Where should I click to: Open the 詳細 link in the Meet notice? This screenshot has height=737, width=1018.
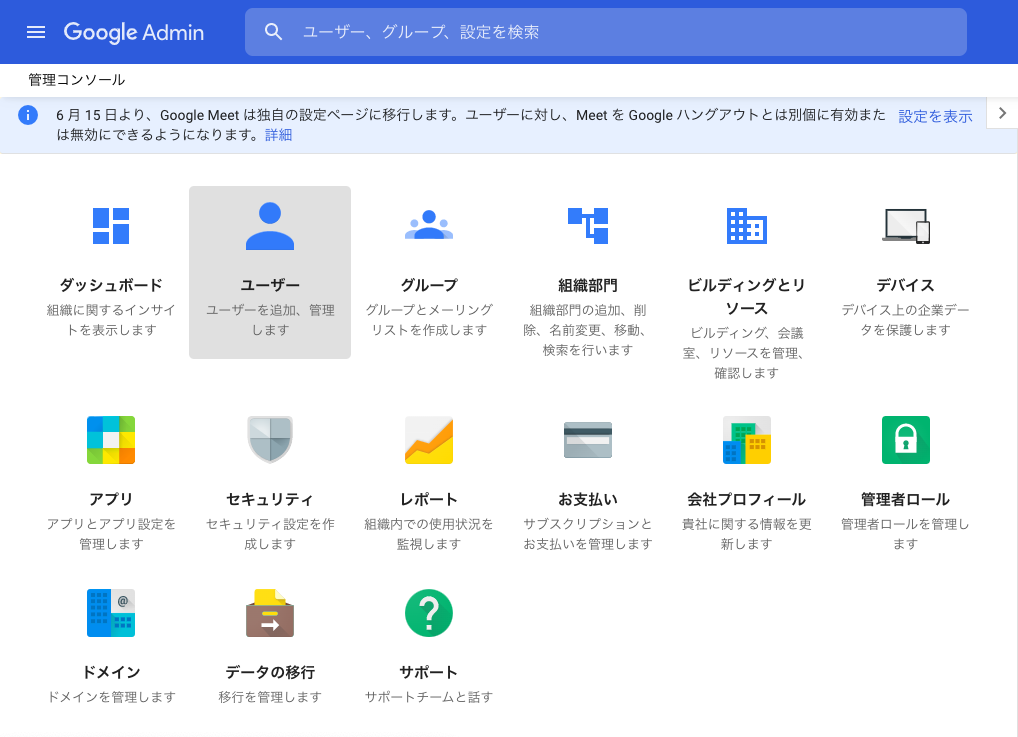click(x=279, y=135)
